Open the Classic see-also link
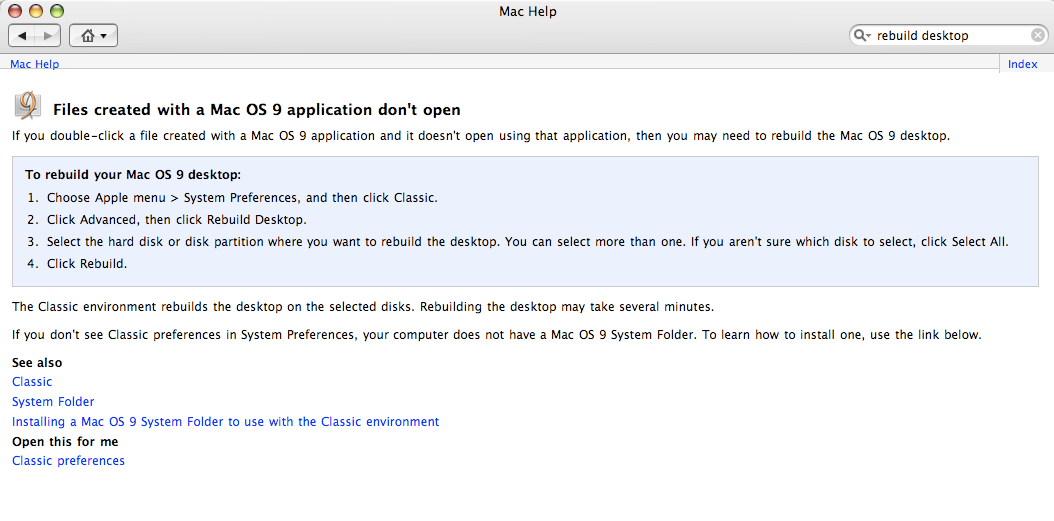 click(x=32, y=382)
